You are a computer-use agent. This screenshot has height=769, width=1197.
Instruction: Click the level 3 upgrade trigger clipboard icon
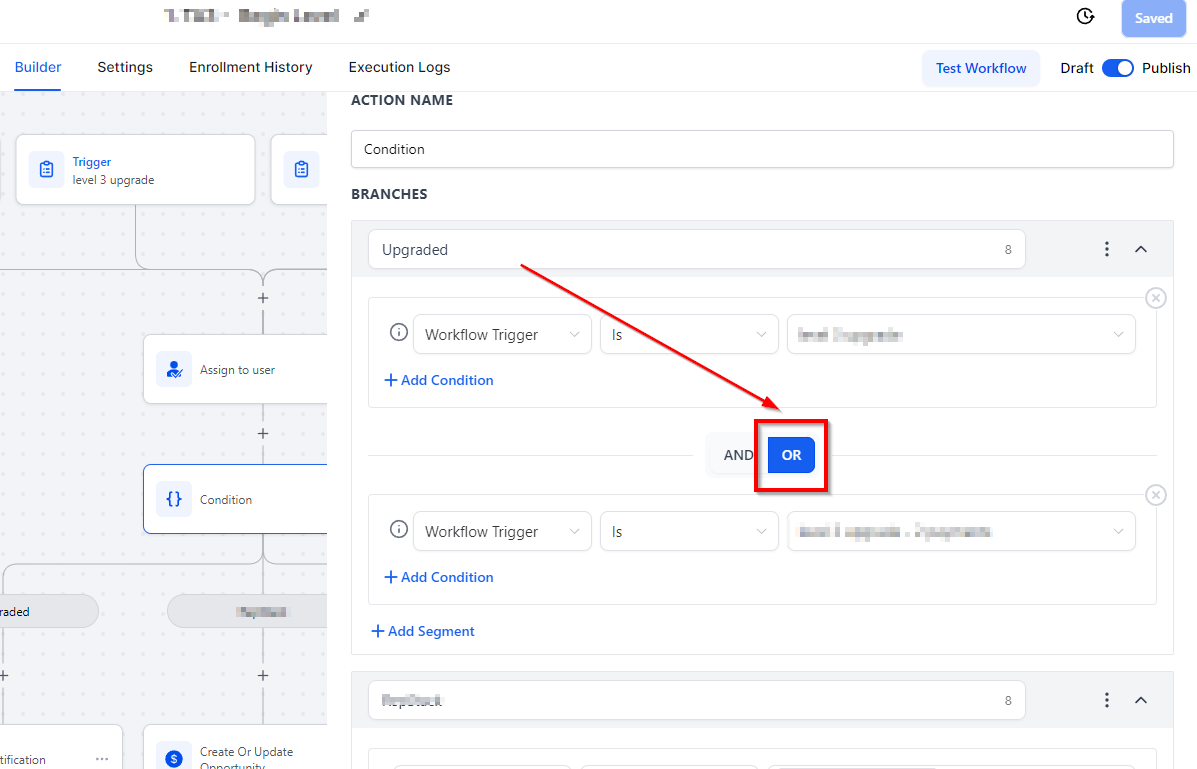[x=47, y=170]
